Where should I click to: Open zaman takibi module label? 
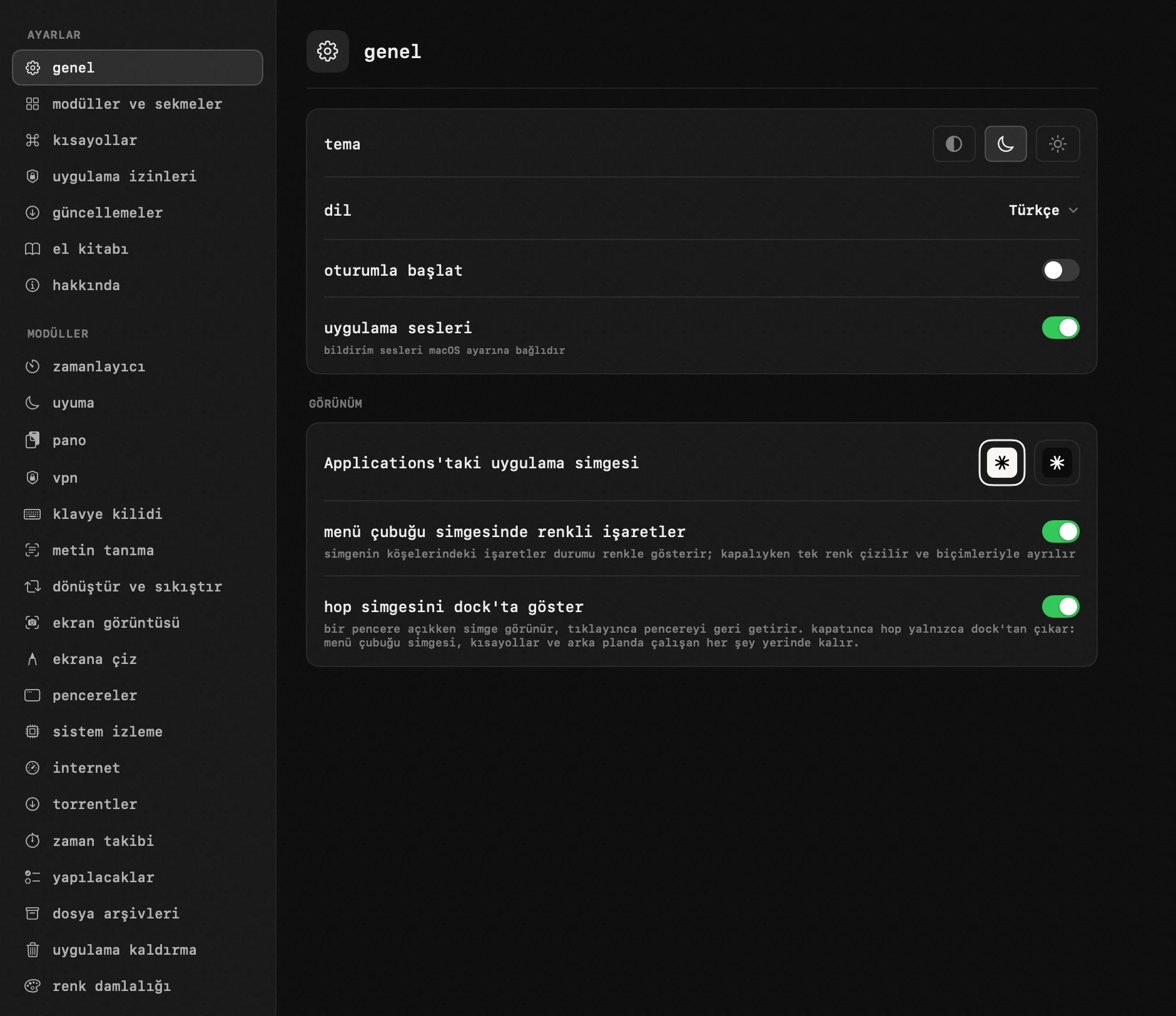103,841
